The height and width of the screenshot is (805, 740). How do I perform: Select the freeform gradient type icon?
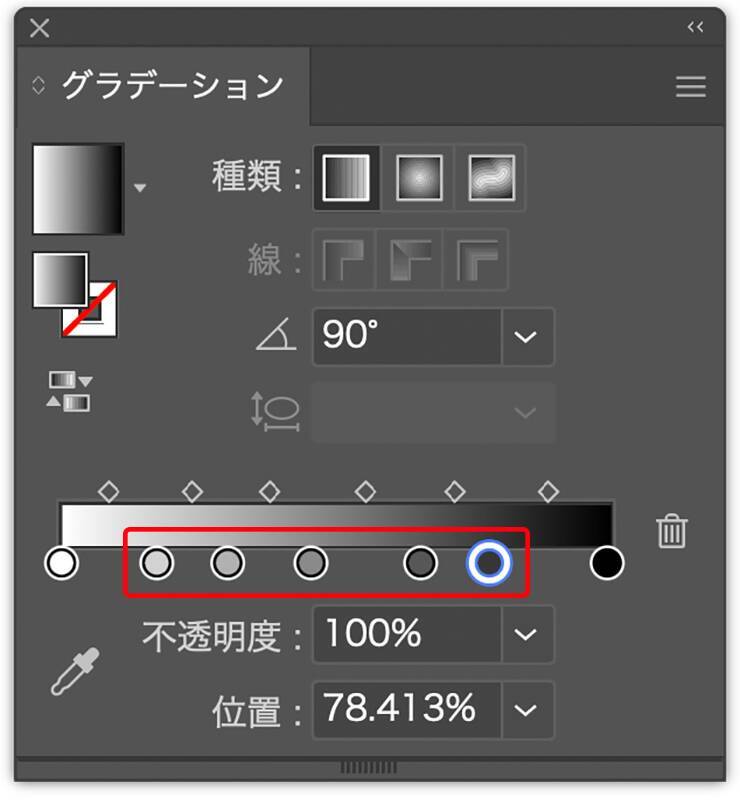coord(491,178)
